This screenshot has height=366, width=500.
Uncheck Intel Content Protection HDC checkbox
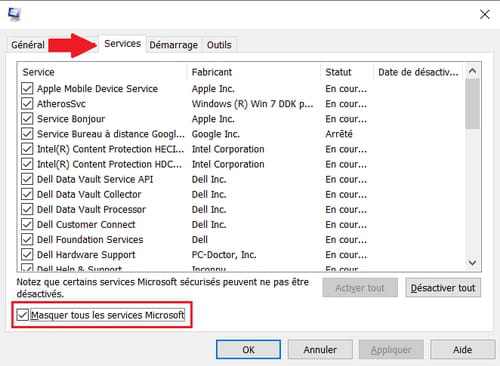click(27, 164)
